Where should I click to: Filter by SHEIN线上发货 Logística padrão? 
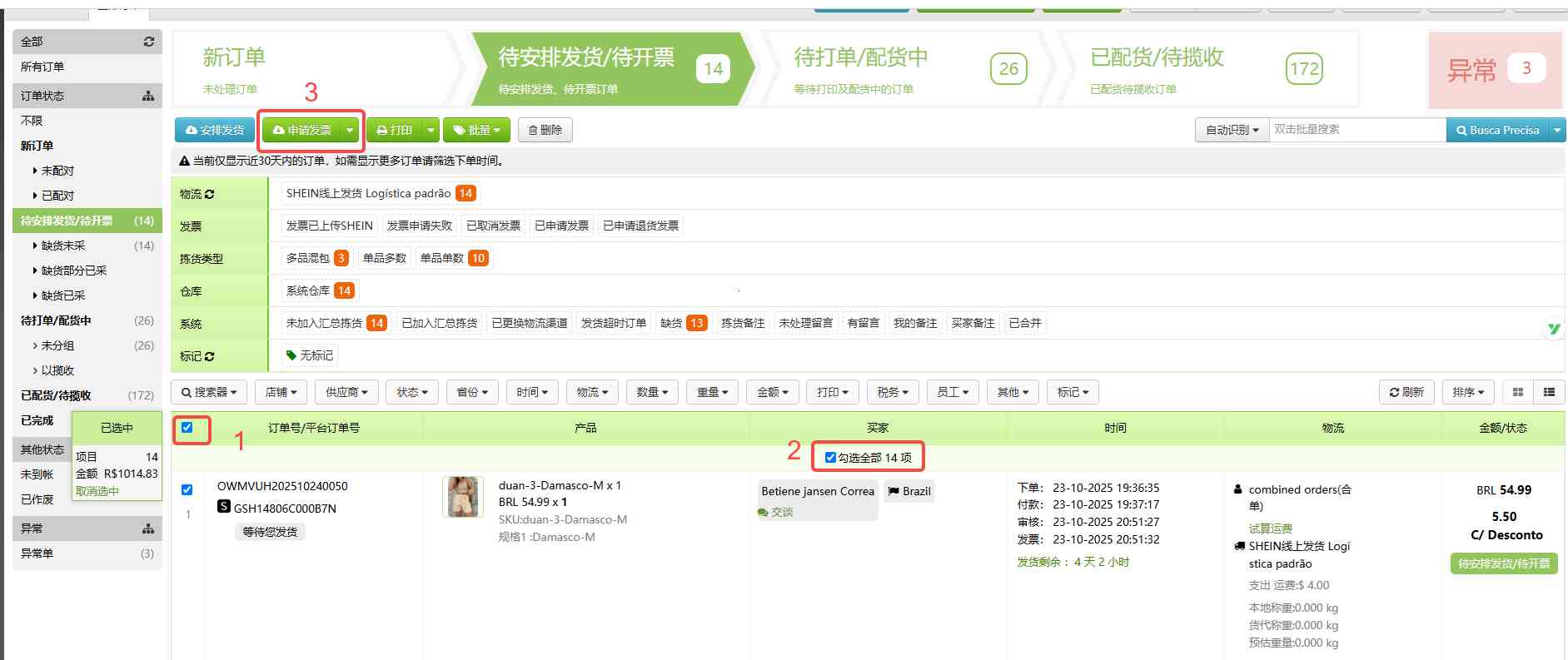[x=381, y=193]
